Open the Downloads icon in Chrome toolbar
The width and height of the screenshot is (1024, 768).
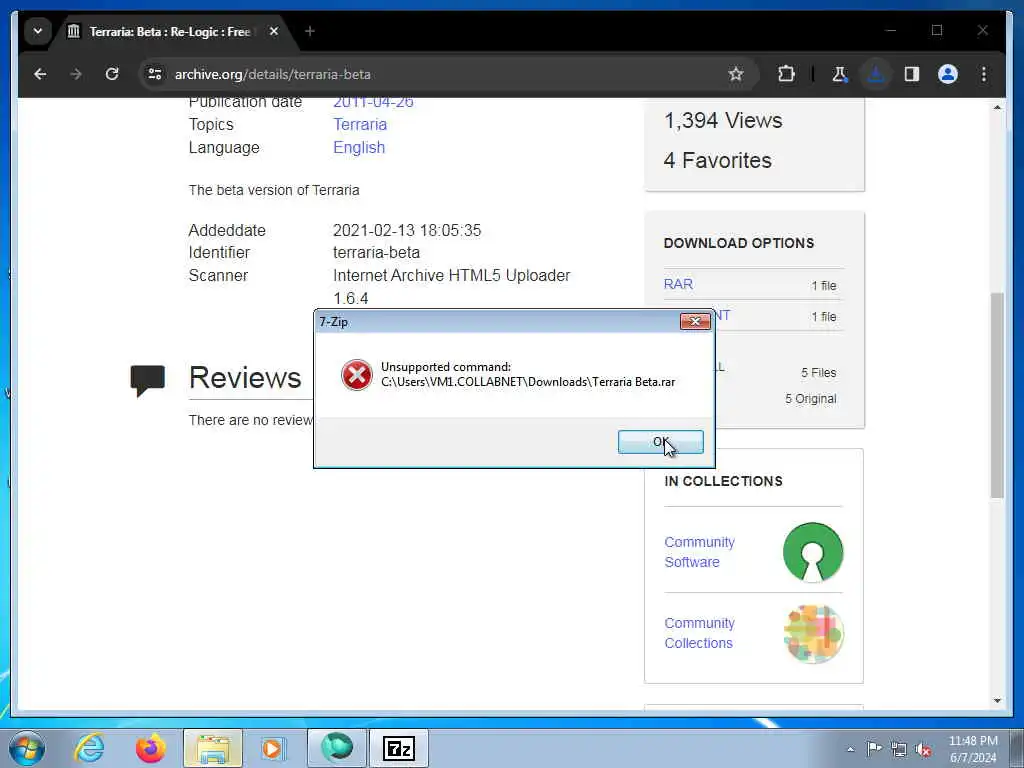coord(876,74)
